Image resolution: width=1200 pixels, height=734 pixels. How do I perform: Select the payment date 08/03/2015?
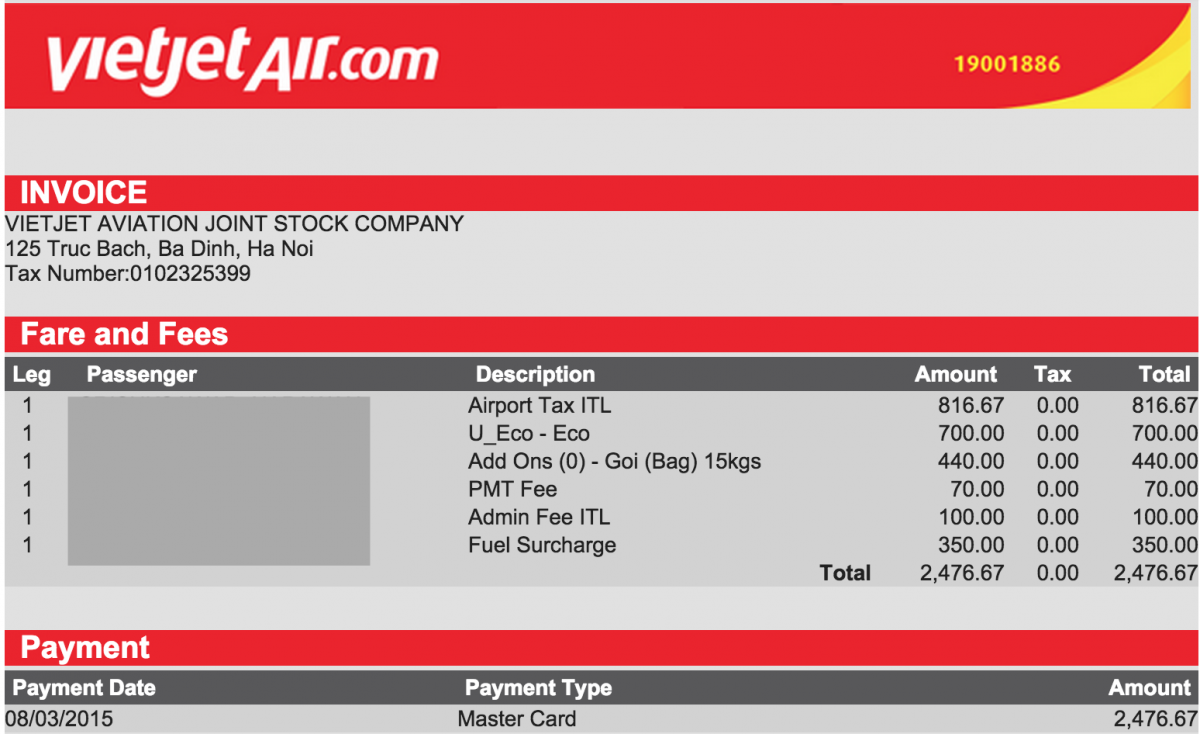[59, 719]
